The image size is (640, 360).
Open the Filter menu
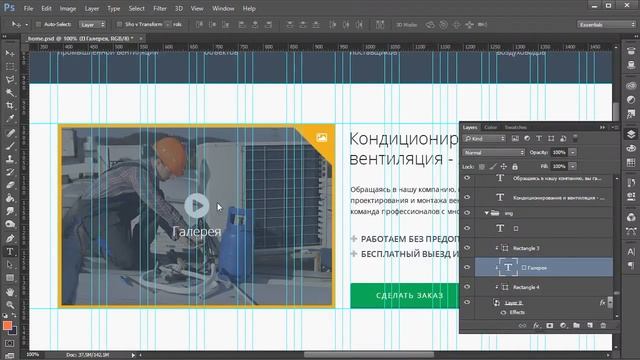pos(160,8)
